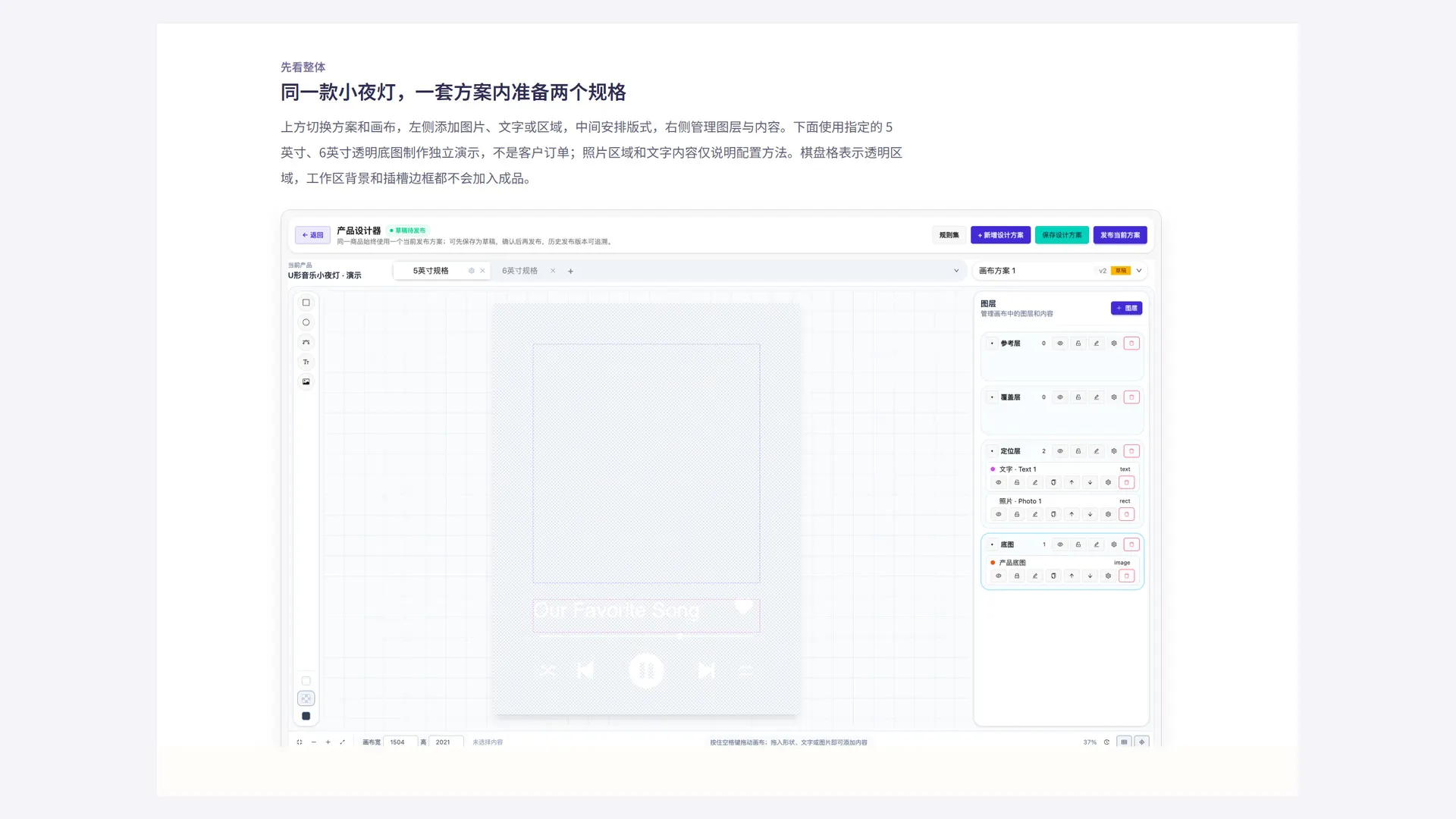This screenshot has width=1456, height=819.
Task: Toggle lock on the 定位层 layer
Action: pyautogui.click(x=1078, y=451)
